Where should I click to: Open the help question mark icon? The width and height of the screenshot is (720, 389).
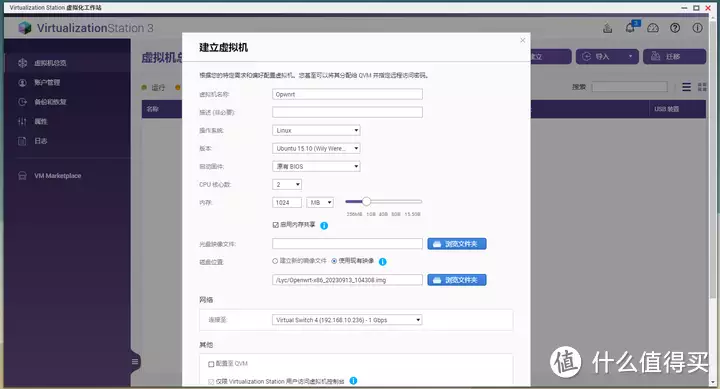675,28
